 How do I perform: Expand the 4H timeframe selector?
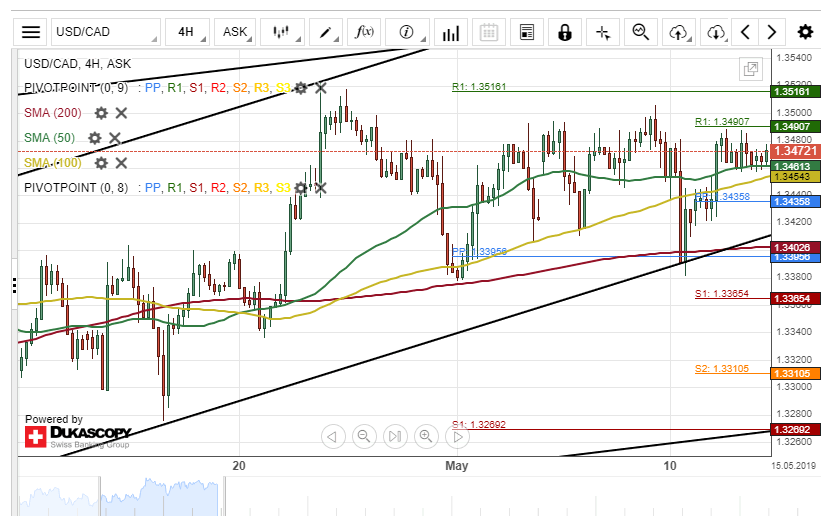(191, 32)
